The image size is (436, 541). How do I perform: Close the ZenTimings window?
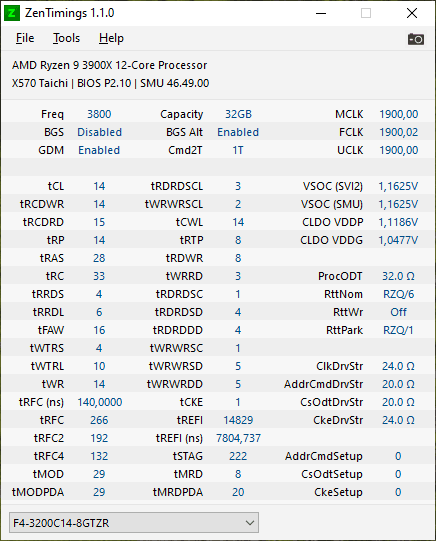click(x=412, y=13)
